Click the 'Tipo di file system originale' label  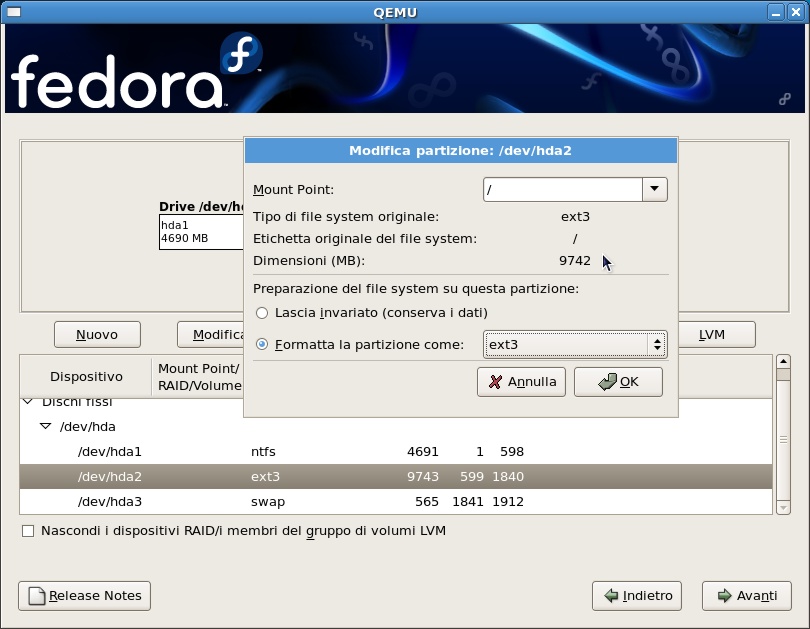point(346,217)
